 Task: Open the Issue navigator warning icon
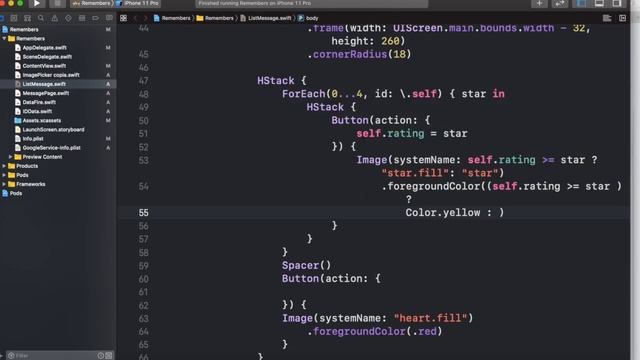pos(54,18)
